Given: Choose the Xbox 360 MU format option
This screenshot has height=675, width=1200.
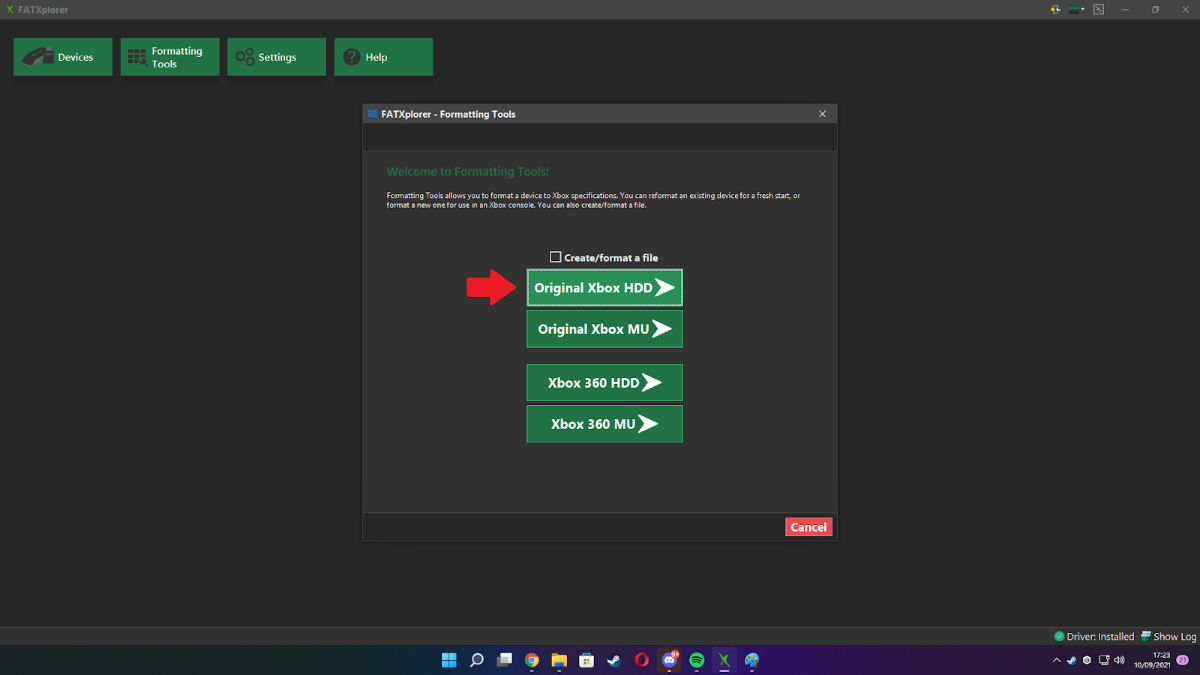Looking at the screenshot, I should point(605,424).
